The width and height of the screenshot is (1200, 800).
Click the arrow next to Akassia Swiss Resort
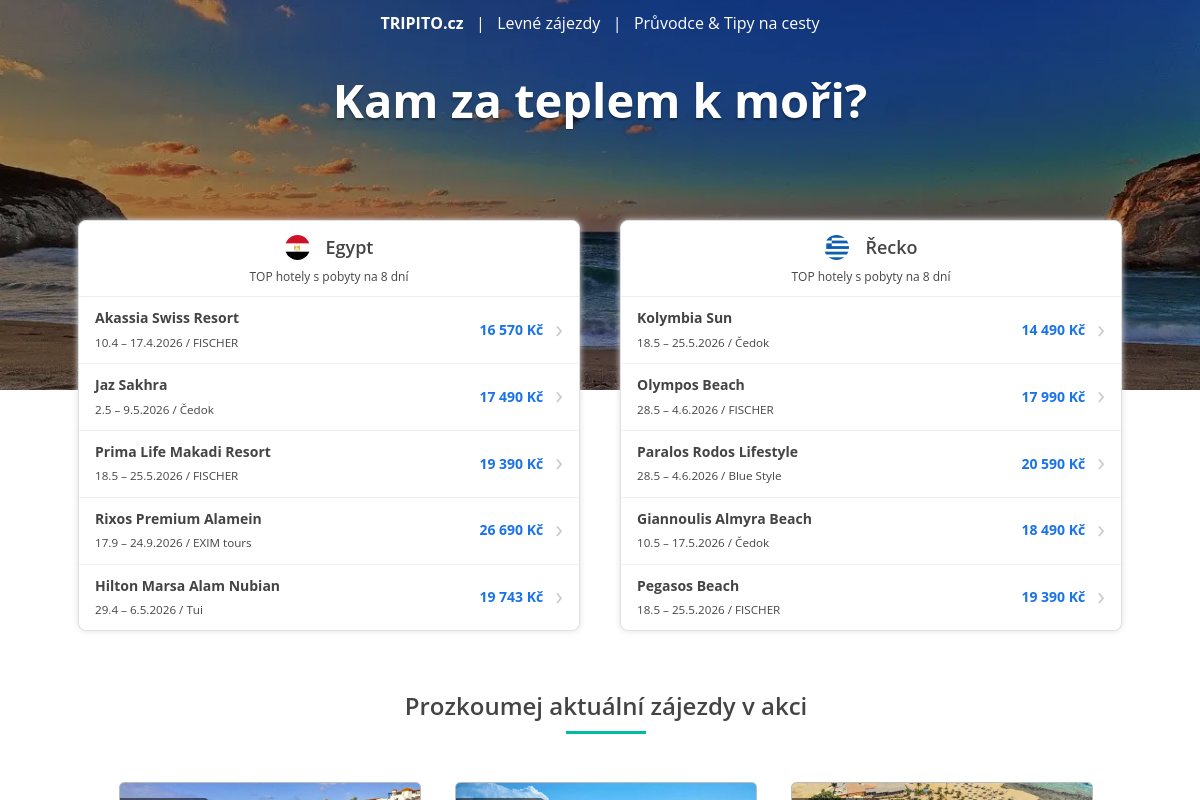tap(559, 330)
